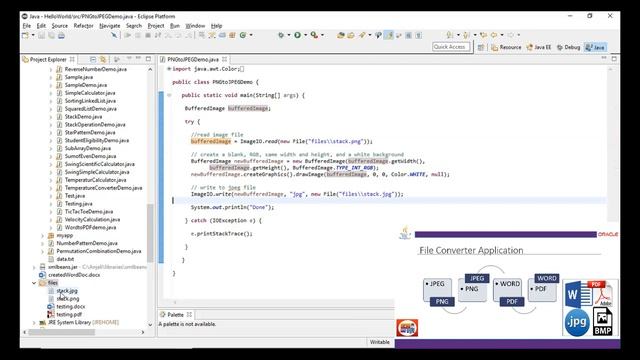Click the Run External Tools icon
The image size is (640, 360).
(314, 35)
